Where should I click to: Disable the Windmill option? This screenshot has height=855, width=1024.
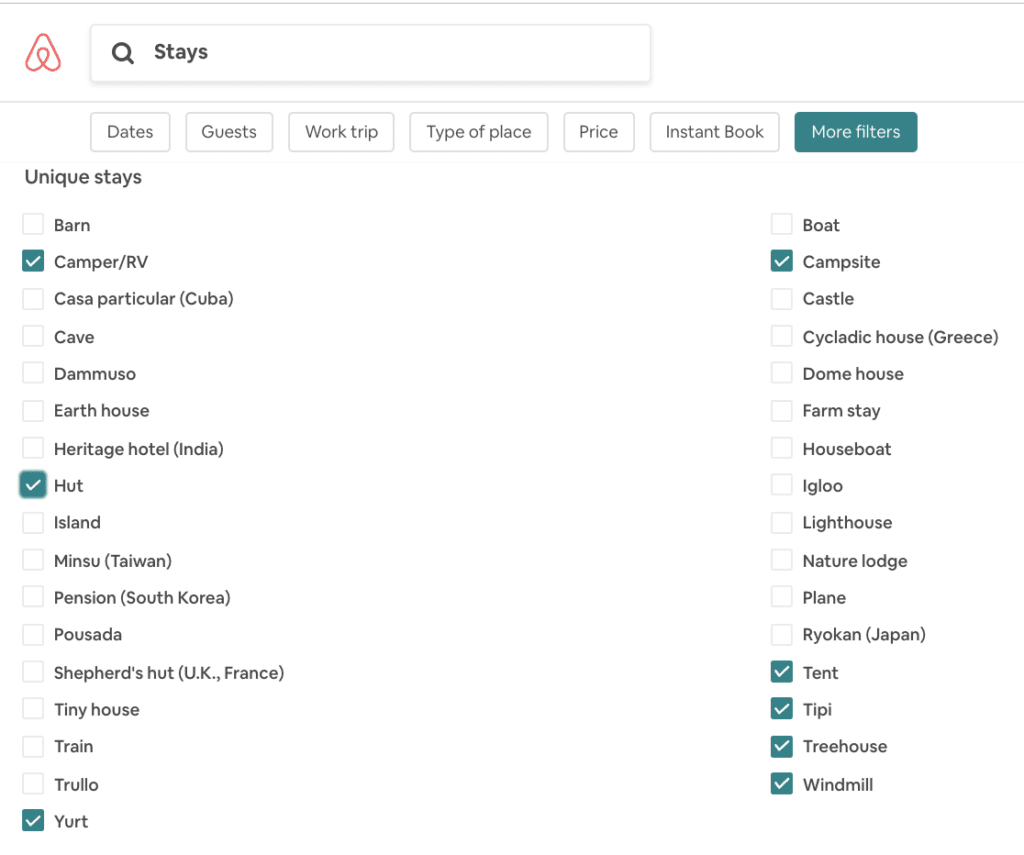click(x=782, y=784)
